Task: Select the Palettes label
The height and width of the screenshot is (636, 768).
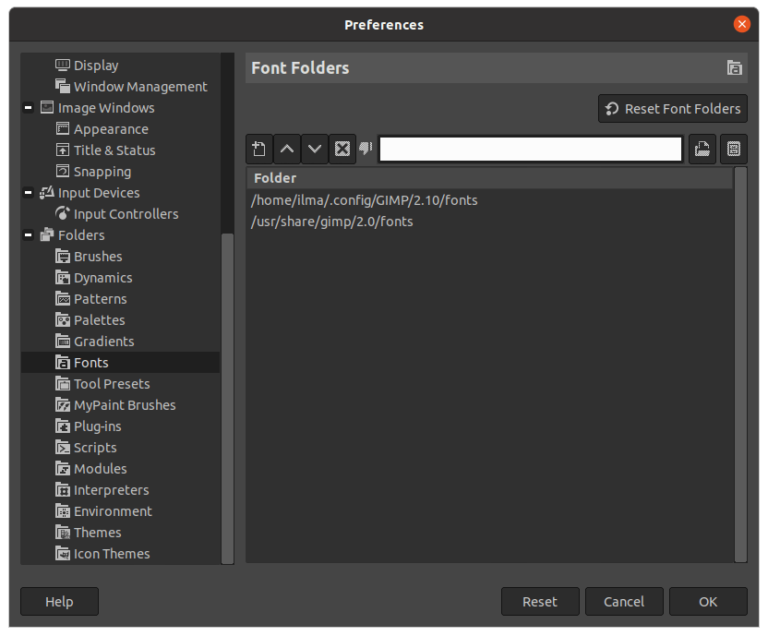Action: tap(99, 320)
